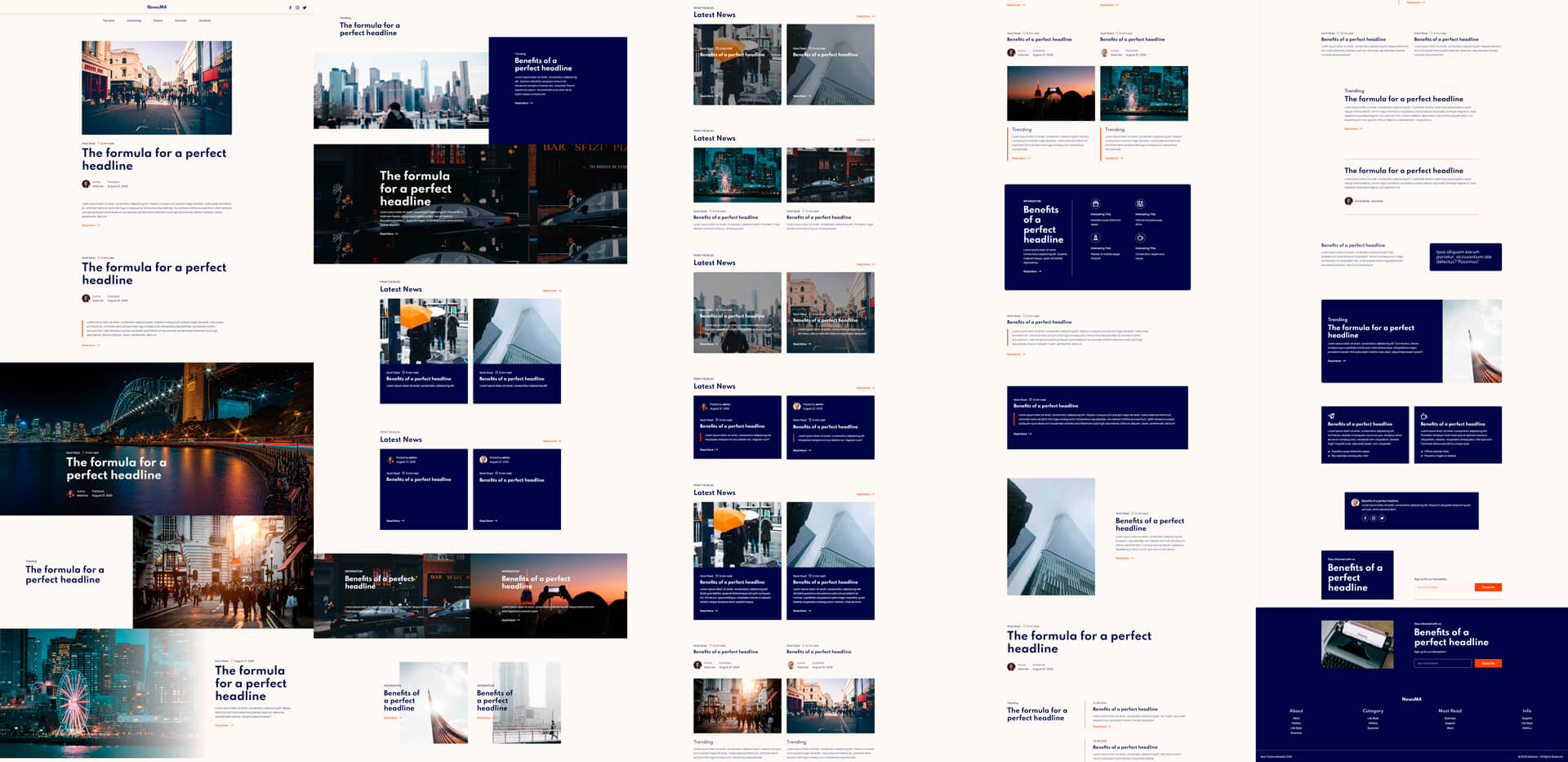Click the dark quote box 'Ipsa aliquam earum'
Screen dimensions: 1568x762
click(x=1465, y=257)
